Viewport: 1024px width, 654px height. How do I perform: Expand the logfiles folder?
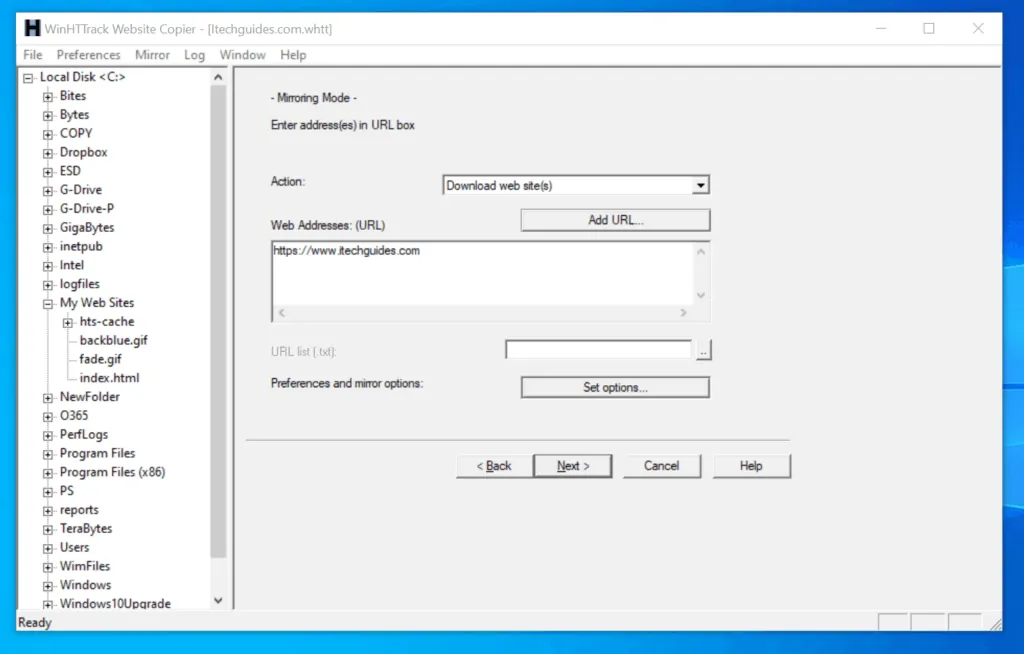point(48,285)
